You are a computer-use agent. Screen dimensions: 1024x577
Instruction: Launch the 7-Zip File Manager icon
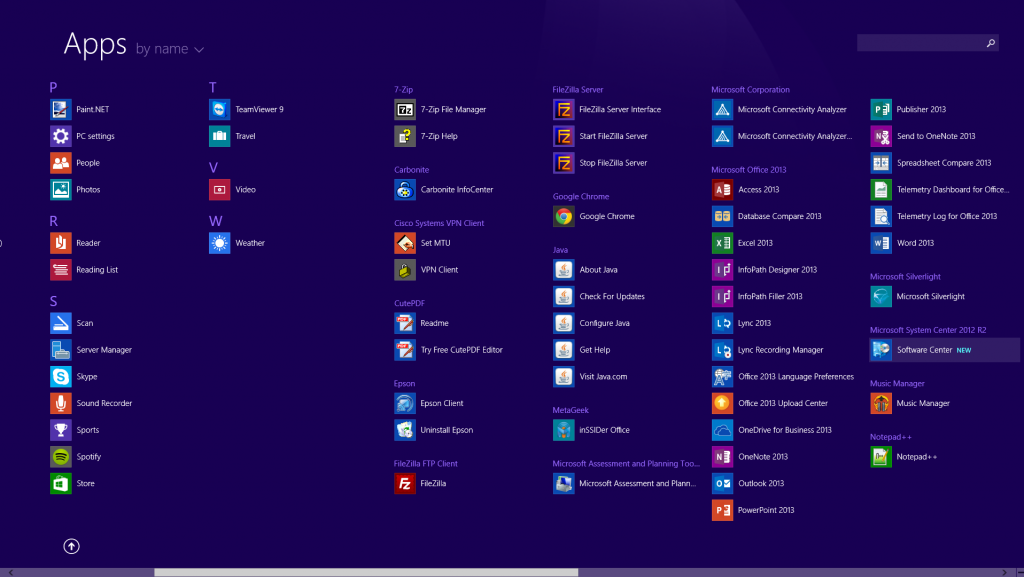click(405, 110)
